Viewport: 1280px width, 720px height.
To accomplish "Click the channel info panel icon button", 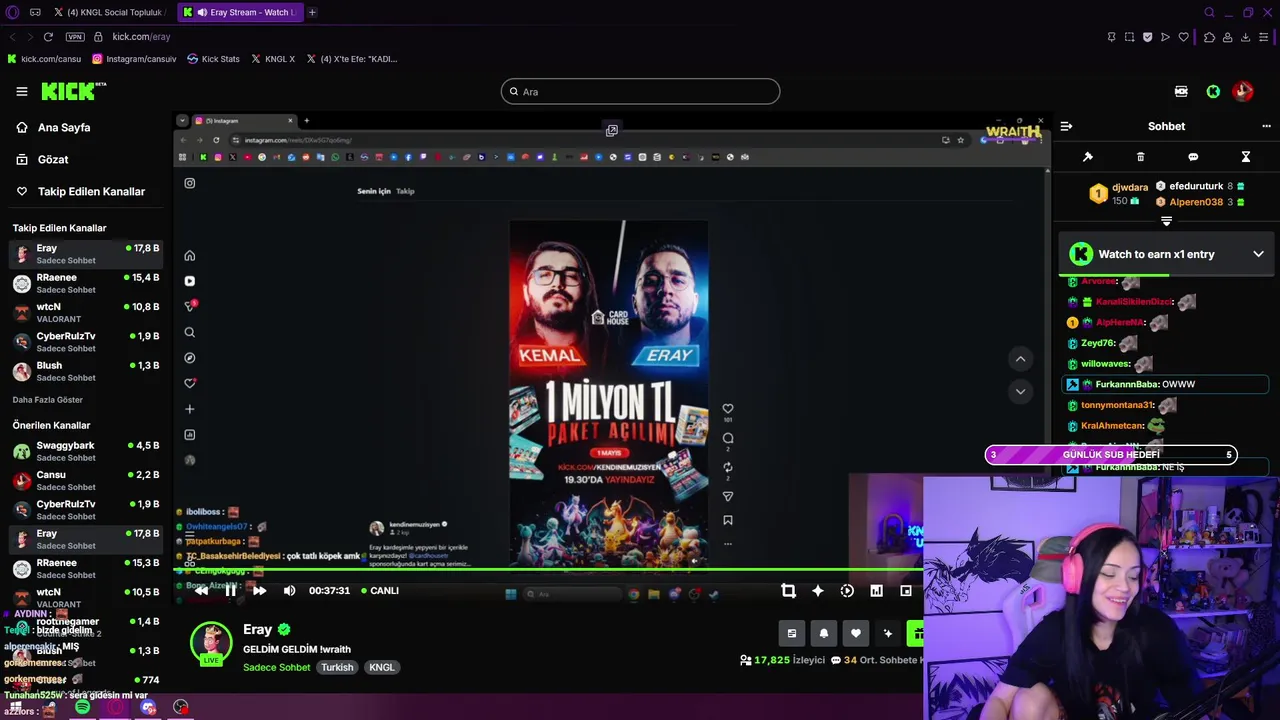I will tap(792, 633).
